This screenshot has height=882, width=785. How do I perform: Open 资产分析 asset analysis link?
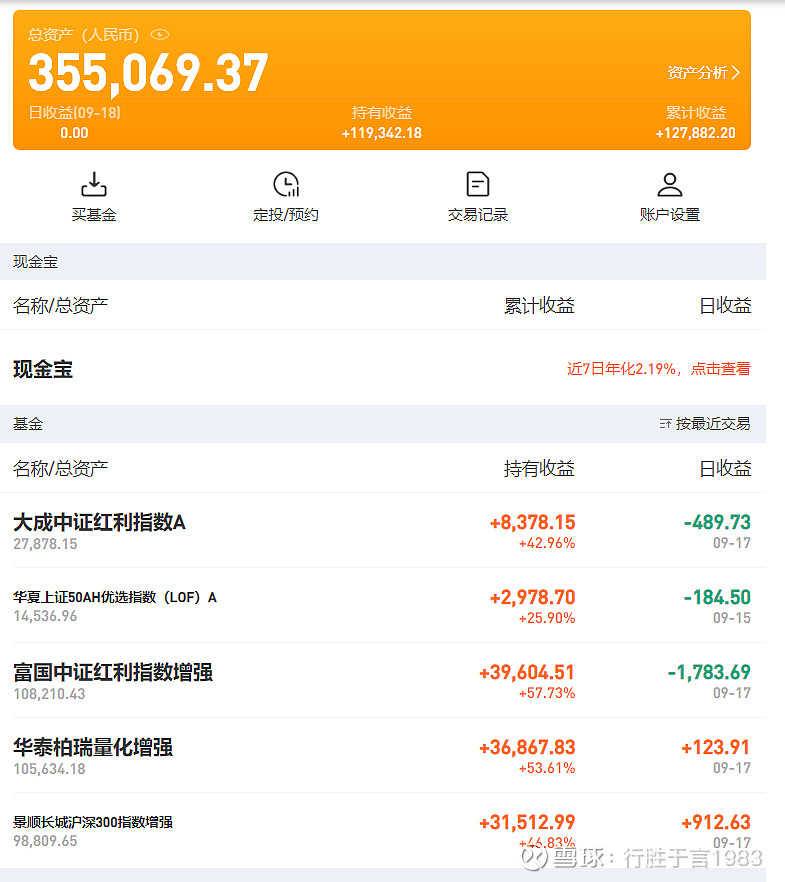pyautogui.click(x=703, y=73)
